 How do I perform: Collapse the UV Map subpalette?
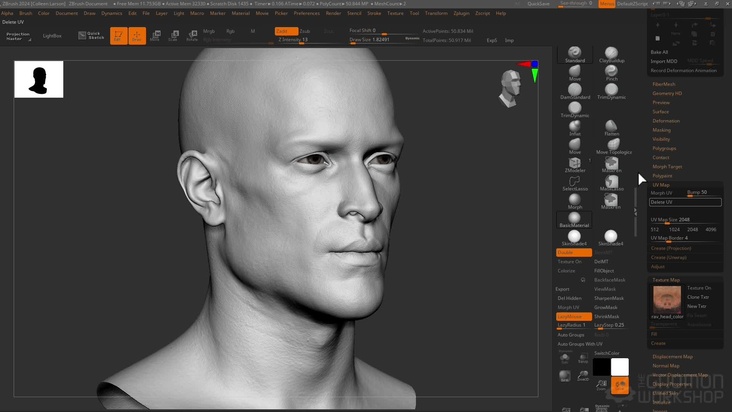pyautogui.click(x=661, y=185)
